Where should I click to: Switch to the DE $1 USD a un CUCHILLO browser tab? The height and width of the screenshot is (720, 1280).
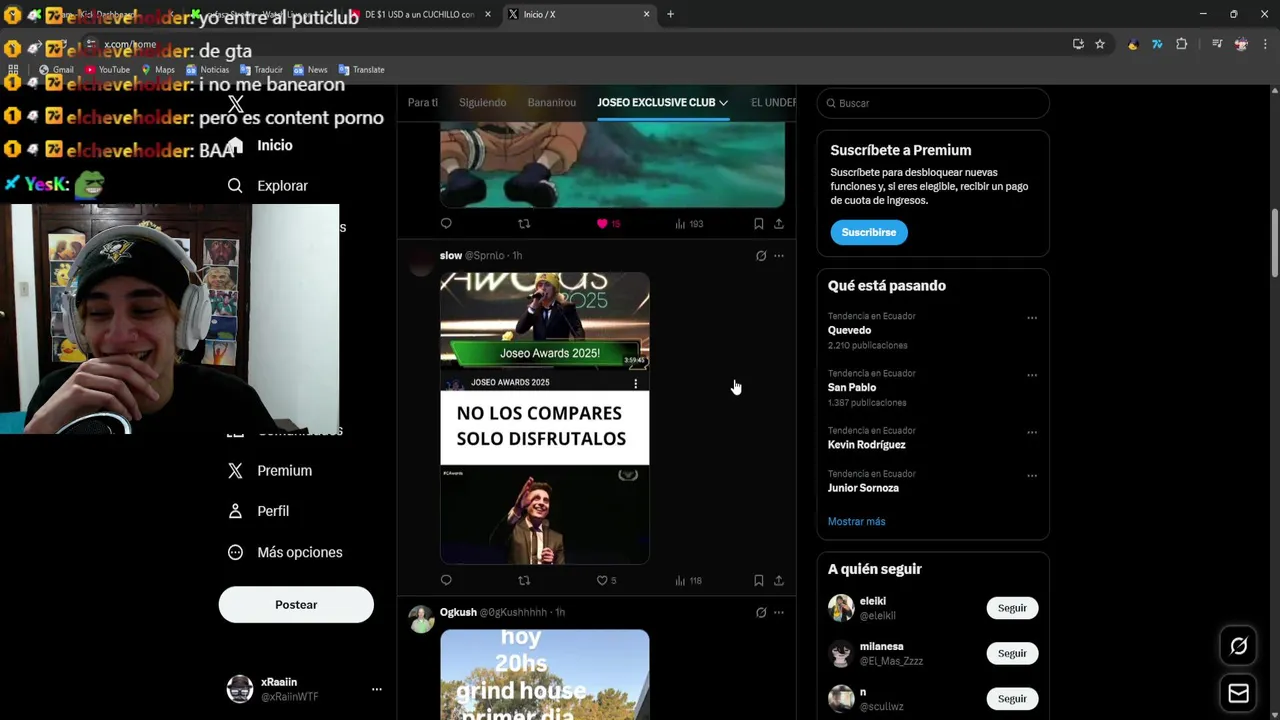coord(418,15)
